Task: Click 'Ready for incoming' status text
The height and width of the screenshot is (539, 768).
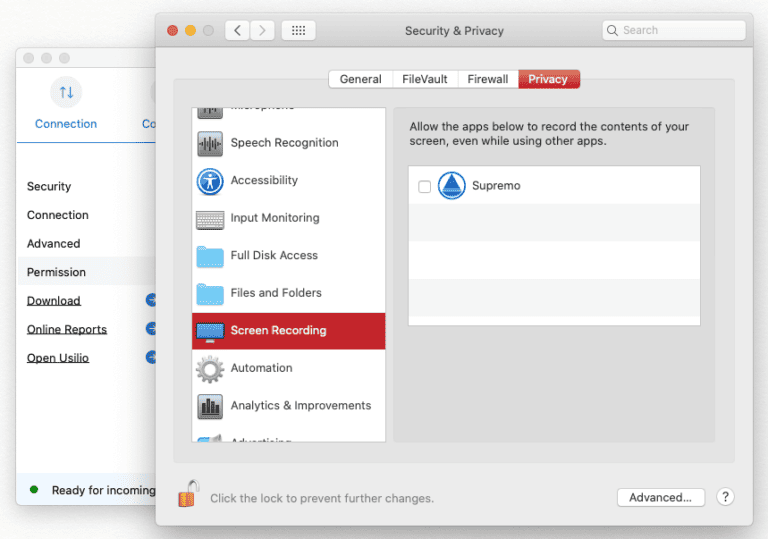Action: click(x=103, y=490)
